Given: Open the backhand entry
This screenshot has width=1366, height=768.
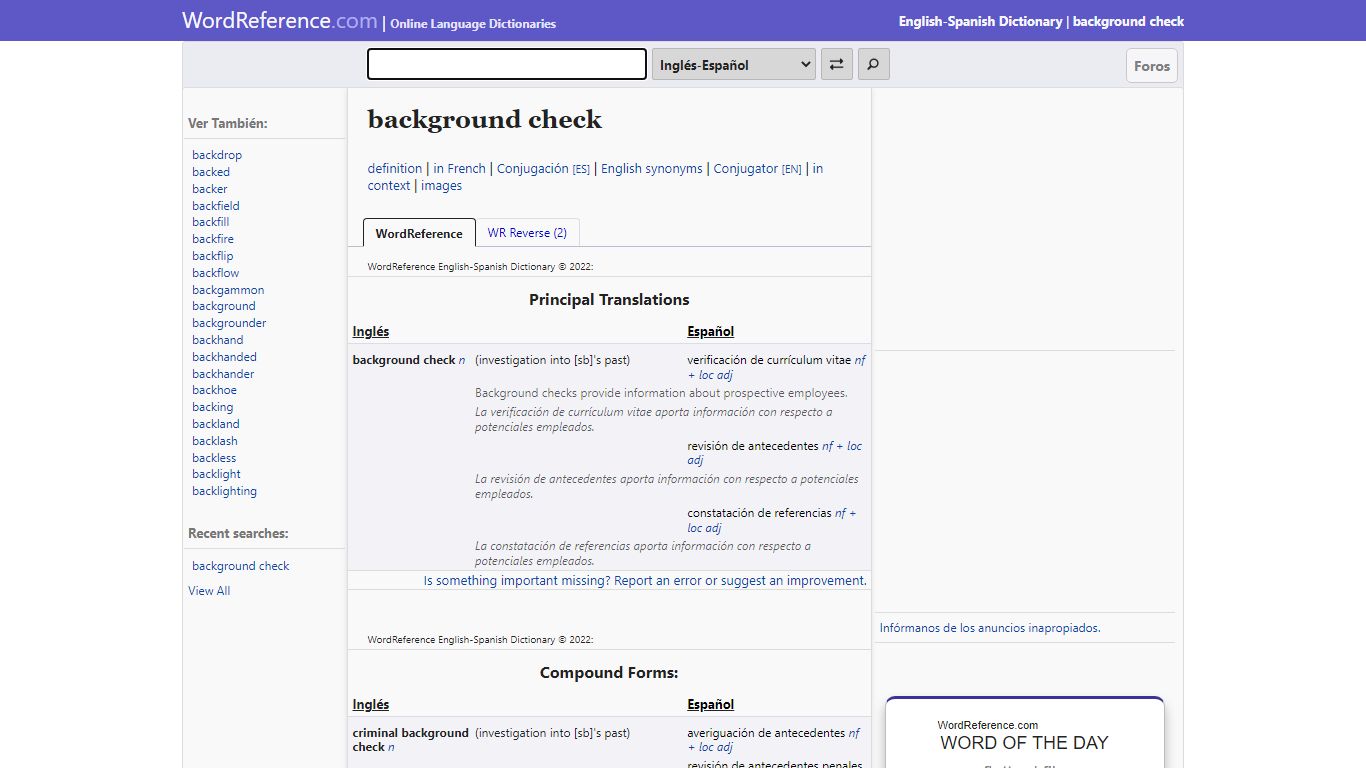Looking at the screenshot, I should coord(218,340).
